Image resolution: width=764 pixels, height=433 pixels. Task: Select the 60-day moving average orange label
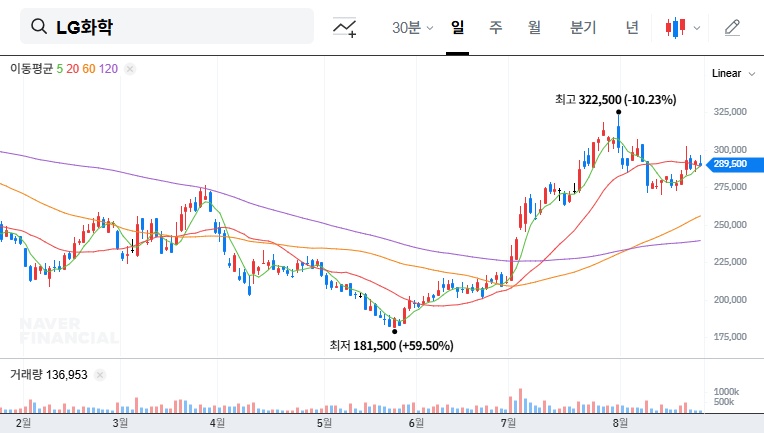[x=89, y=69]
